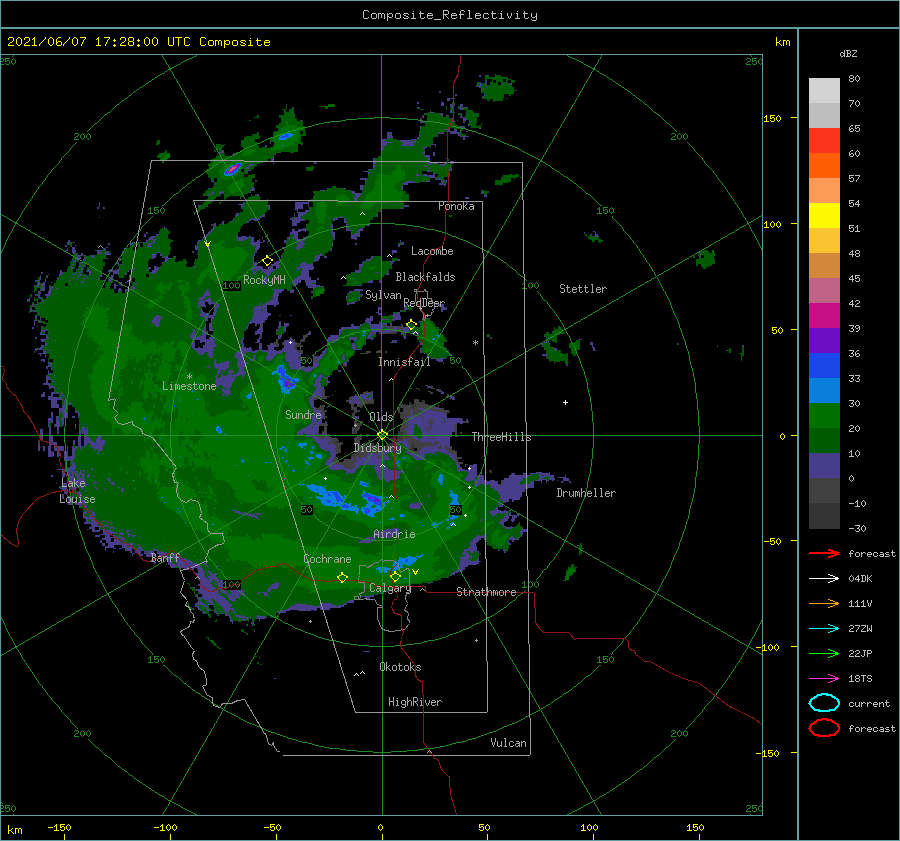This screenshot has height=841, width=900.
Task: Click the -100 tick on bottom axis
Action: (165, 827)
